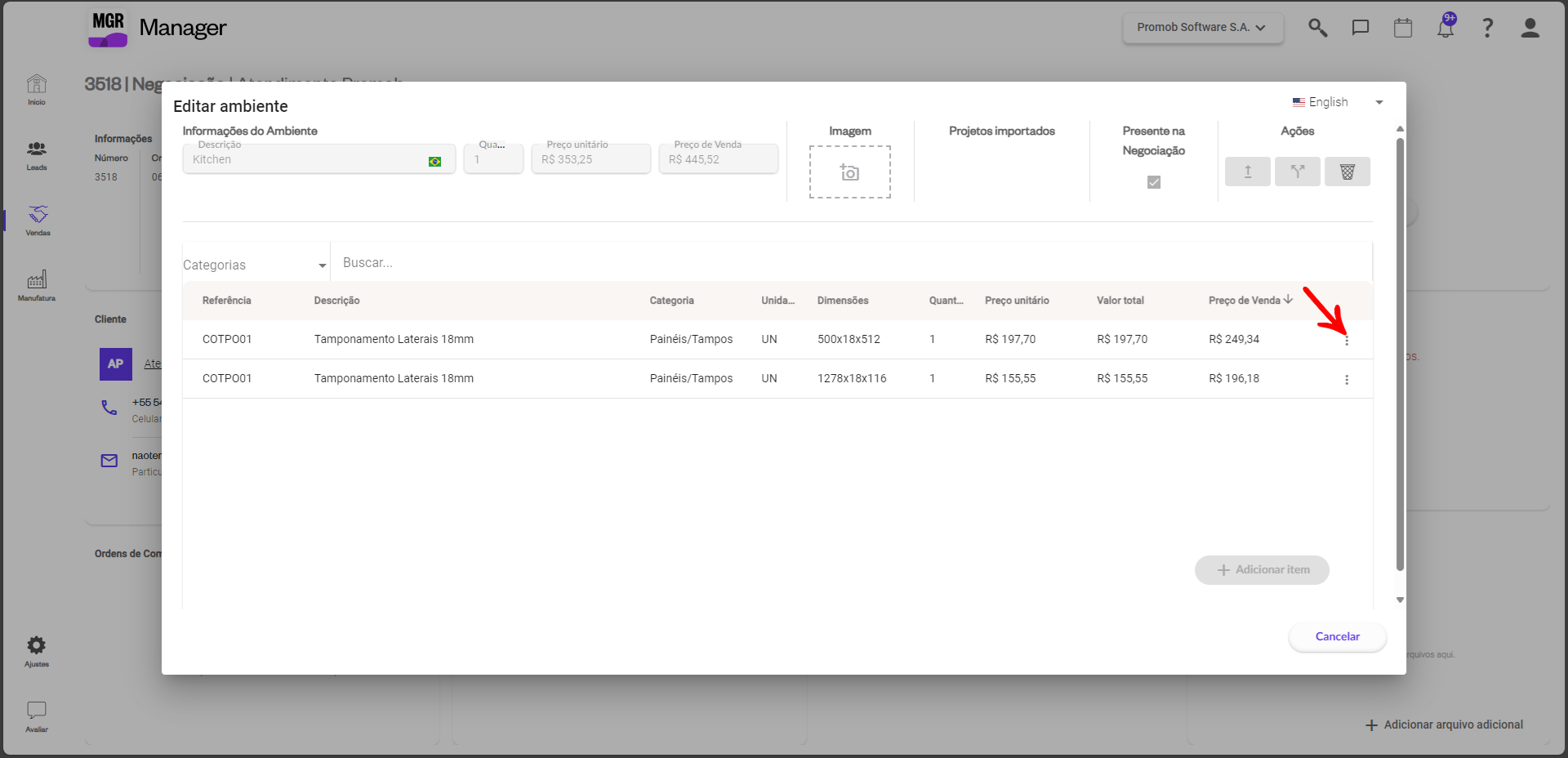The height and width of the screenshot is (758, 1568).
Task: Click the Adicionar item button
Action: pos(1262,570)
